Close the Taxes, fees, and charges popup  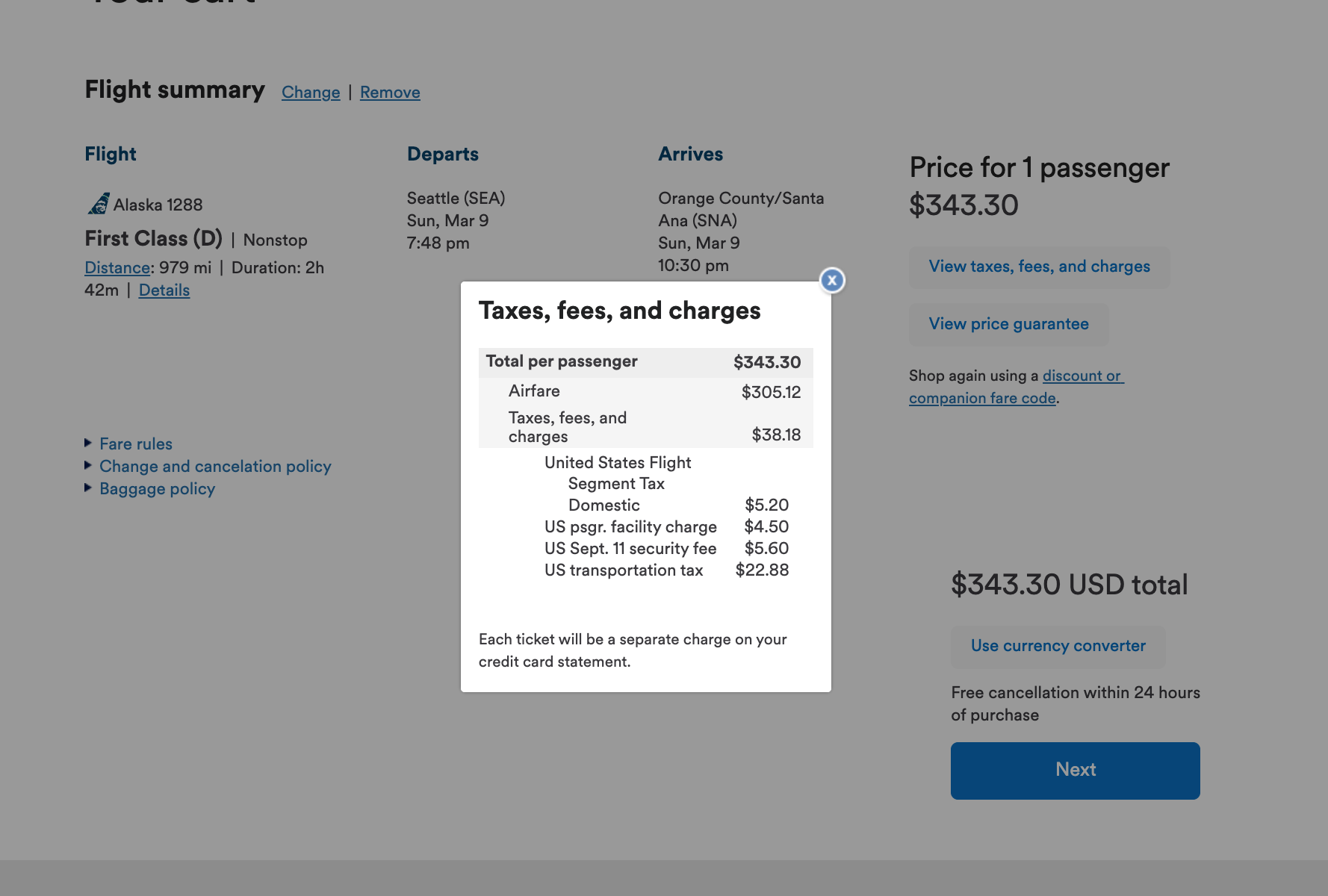tap(832, 281)
